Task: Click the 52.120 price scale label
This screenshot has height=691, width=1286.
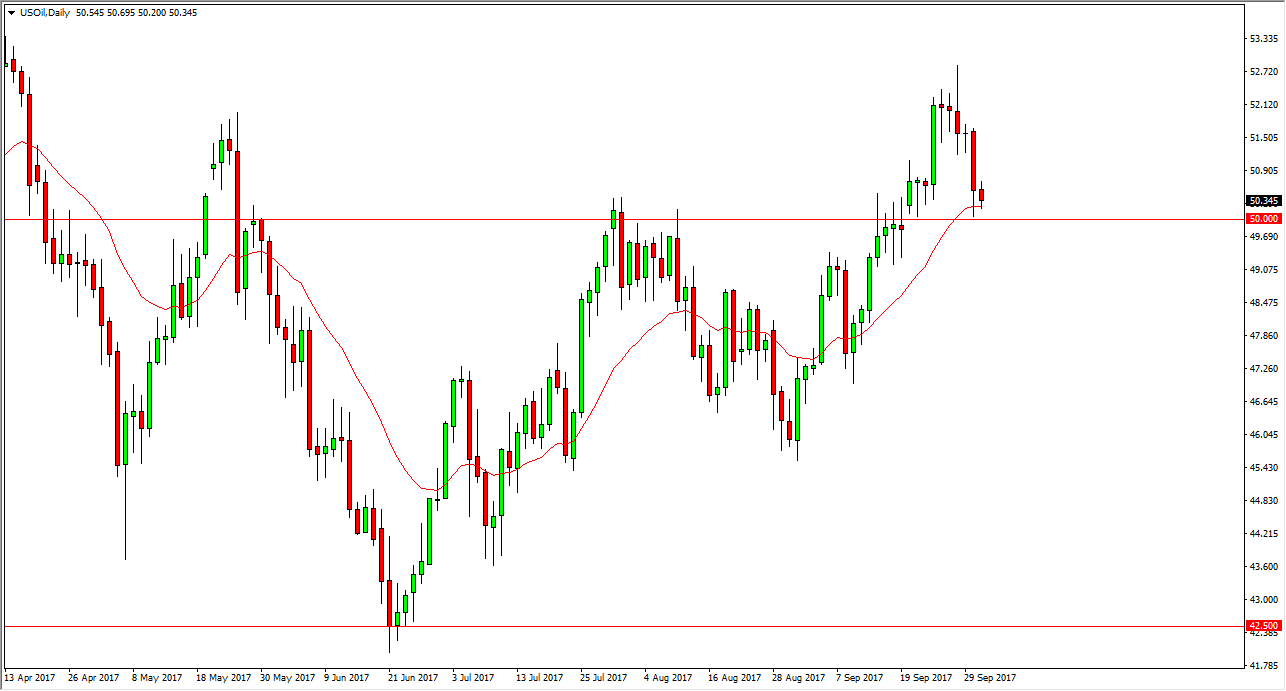Action: pos(1264,105)
